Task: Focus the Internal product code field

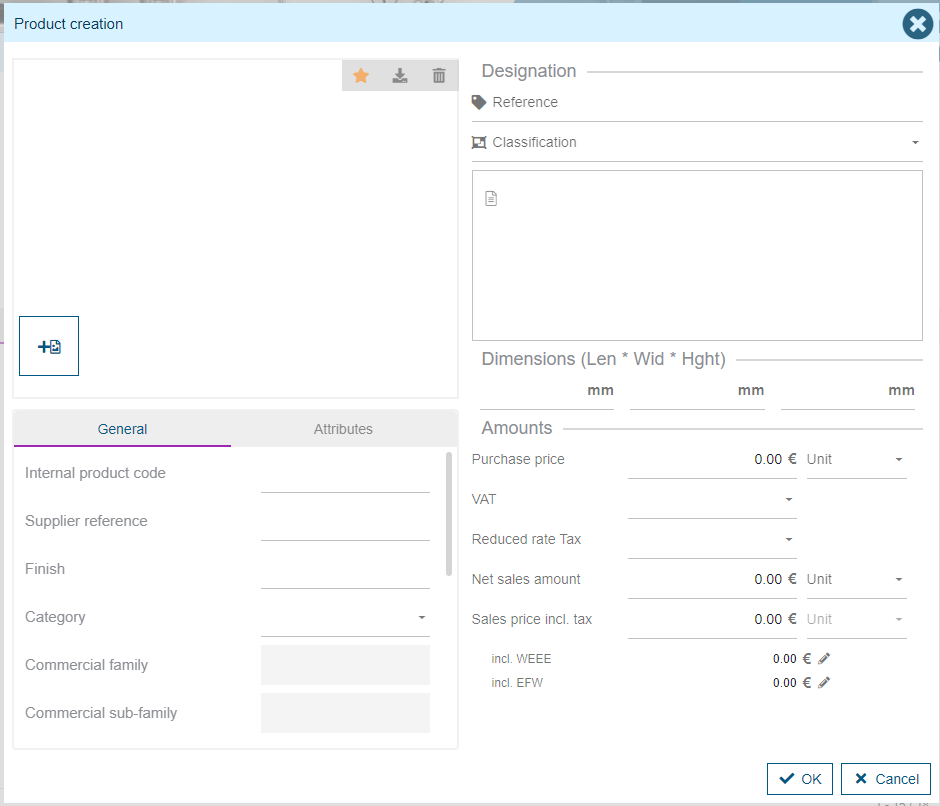Action: click(x=345, y=475)
